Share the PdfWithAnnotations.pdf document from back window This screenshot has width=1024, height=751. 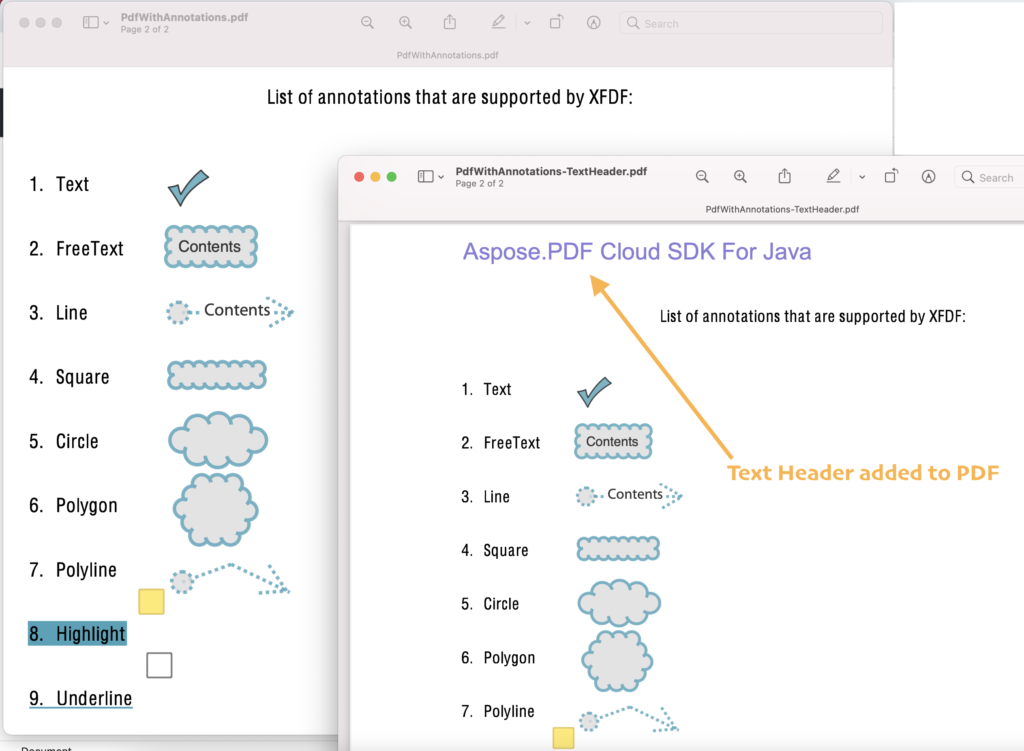point(450,22)
